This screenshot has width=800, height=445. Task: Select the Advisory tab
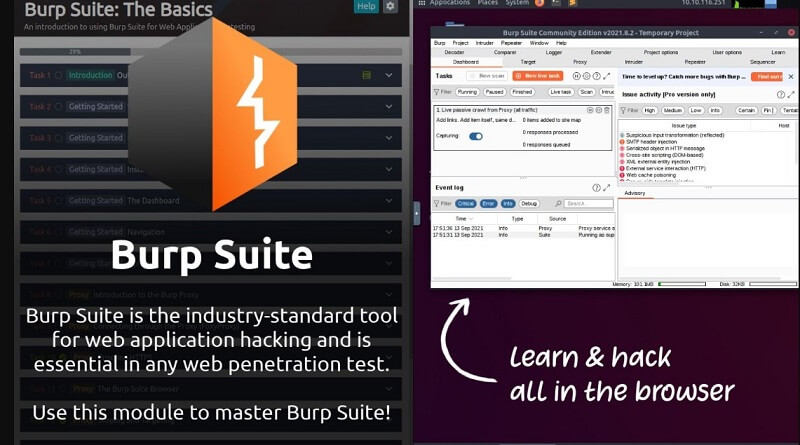click(635, 193)
